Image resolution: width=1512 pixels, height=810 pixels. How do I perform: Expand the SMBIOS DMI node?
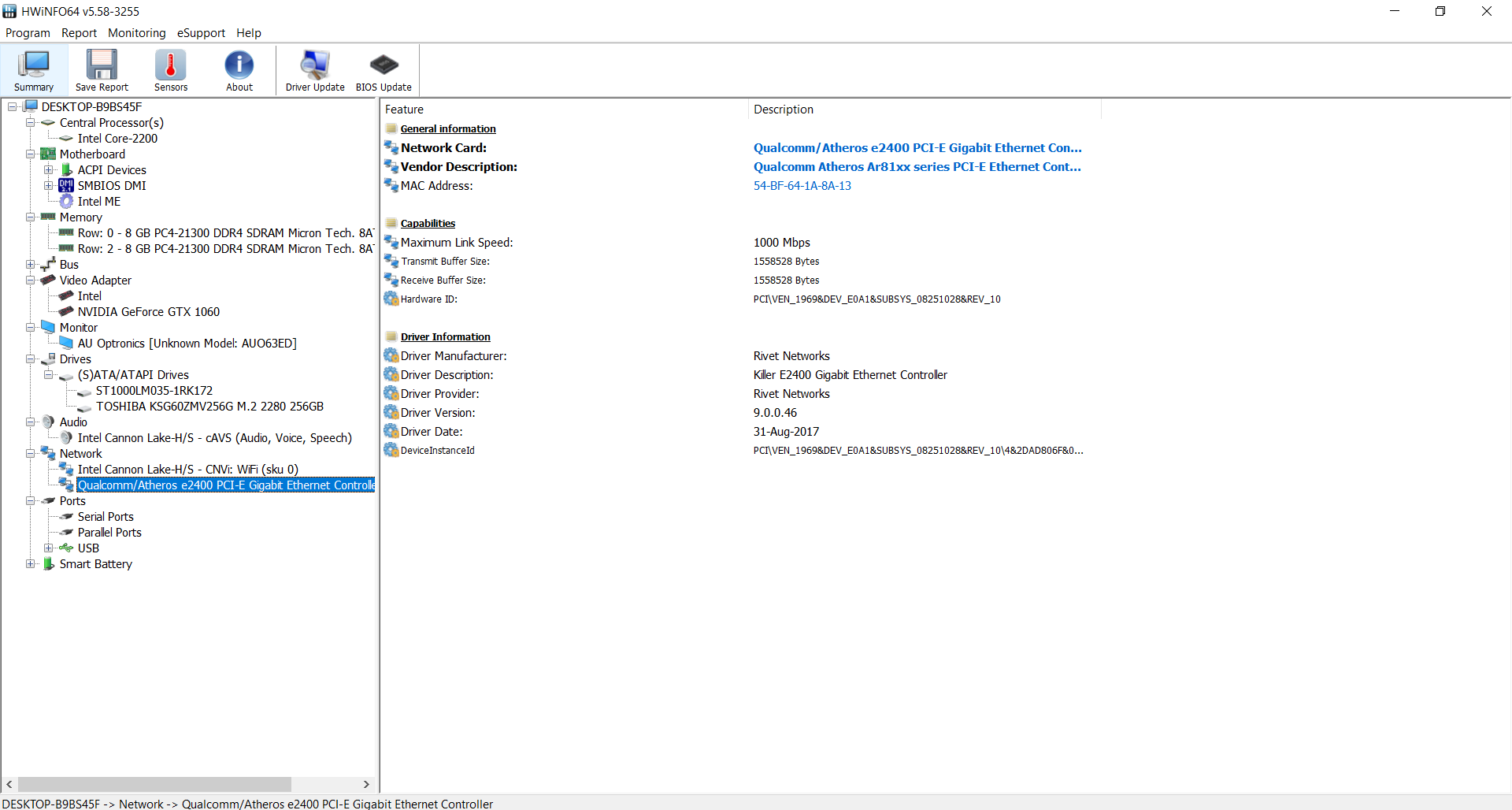click(x=48, y=185)
